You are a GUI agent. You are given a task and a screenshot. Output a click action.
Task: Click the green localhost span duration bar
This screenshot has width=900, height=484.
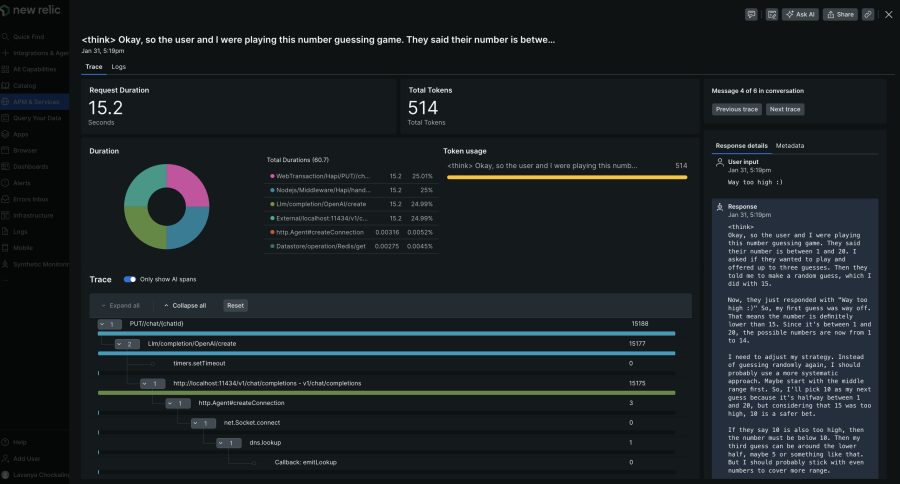(386, 393)
